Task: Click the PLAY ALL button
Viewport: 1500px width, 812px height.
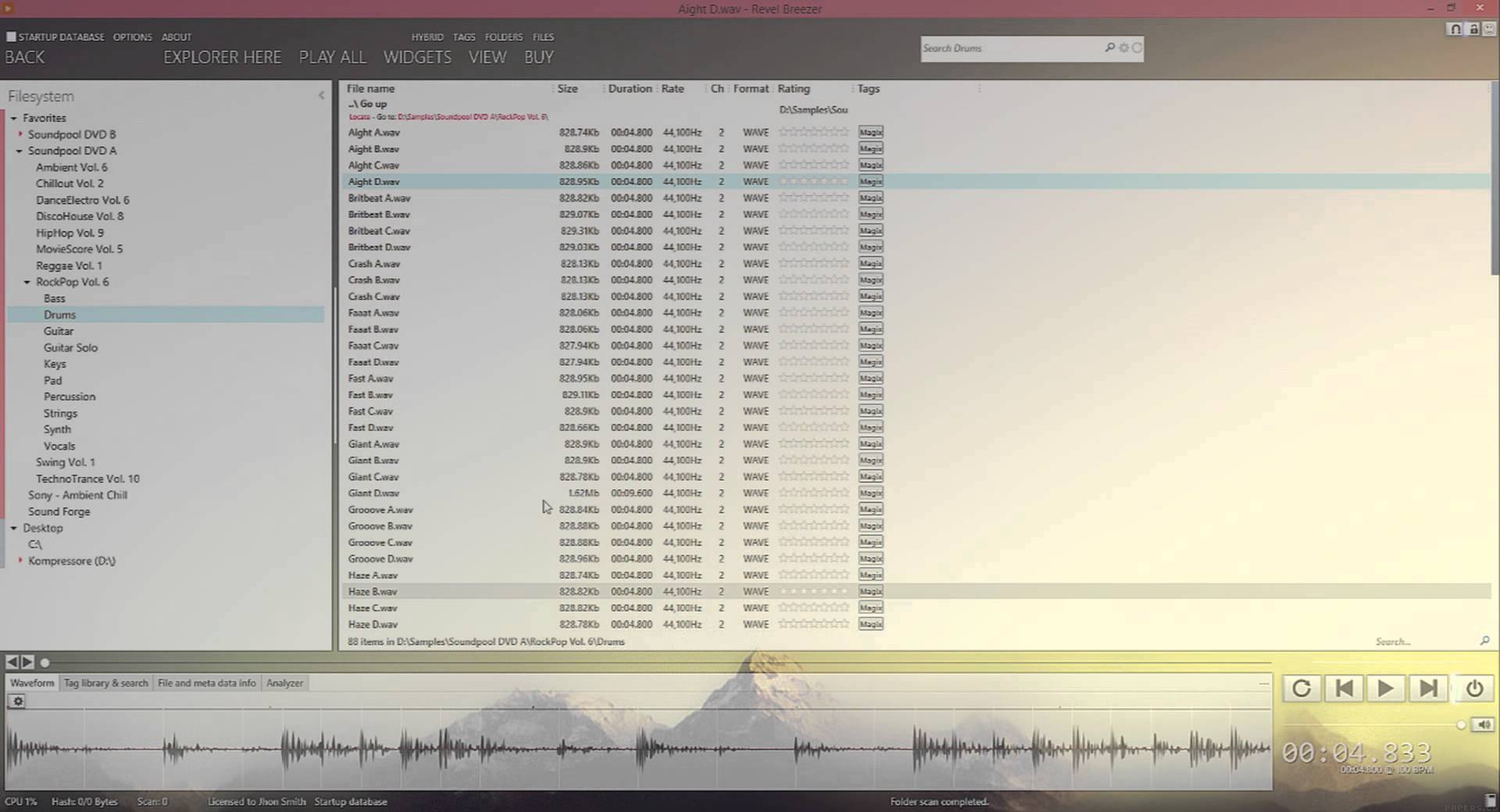Action: [x=332, y=57]
